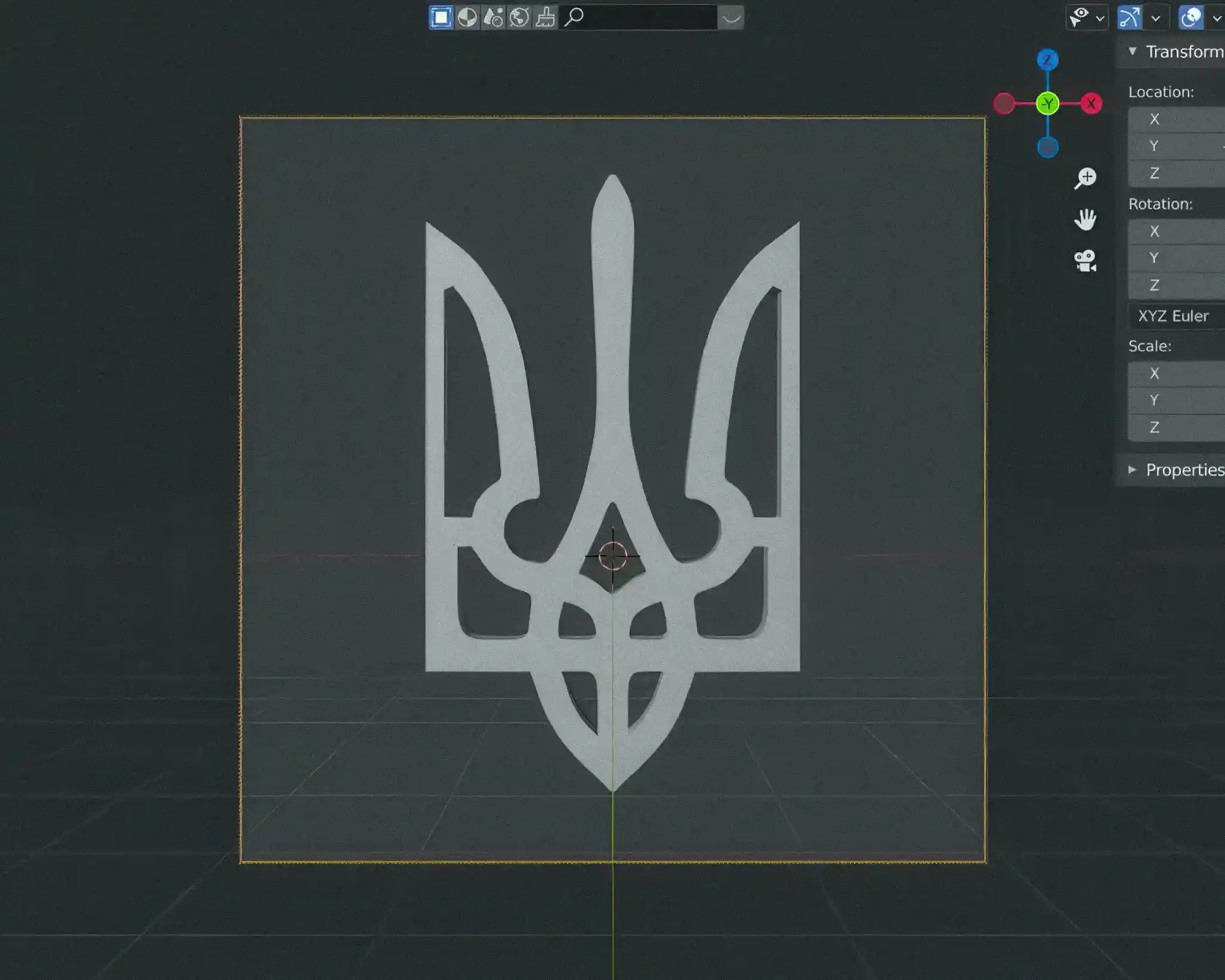
Task: Click the Scale Y field
Action: click(1177, 400)
